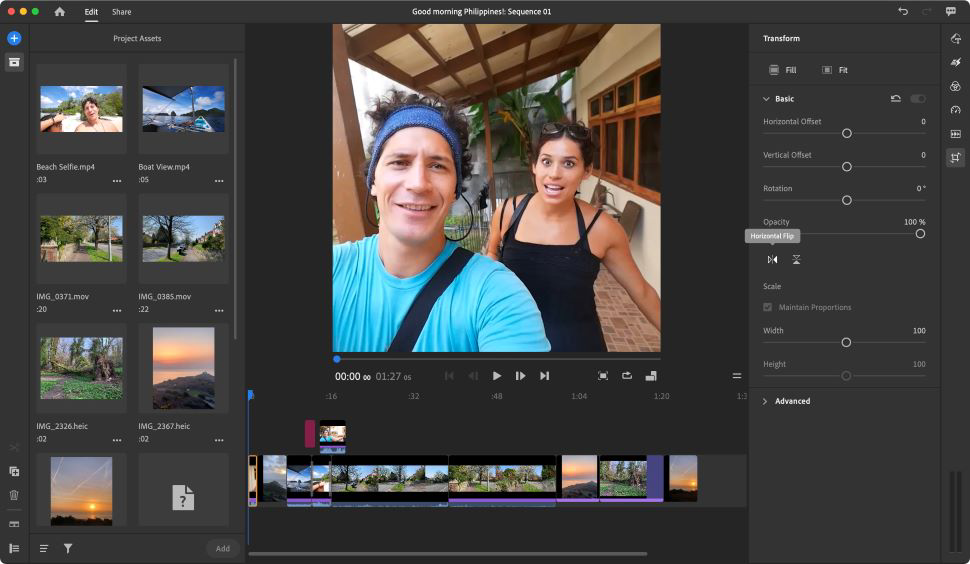Click the Fit button
This screenshot has width=970, height=564.
tap(835, 70)
